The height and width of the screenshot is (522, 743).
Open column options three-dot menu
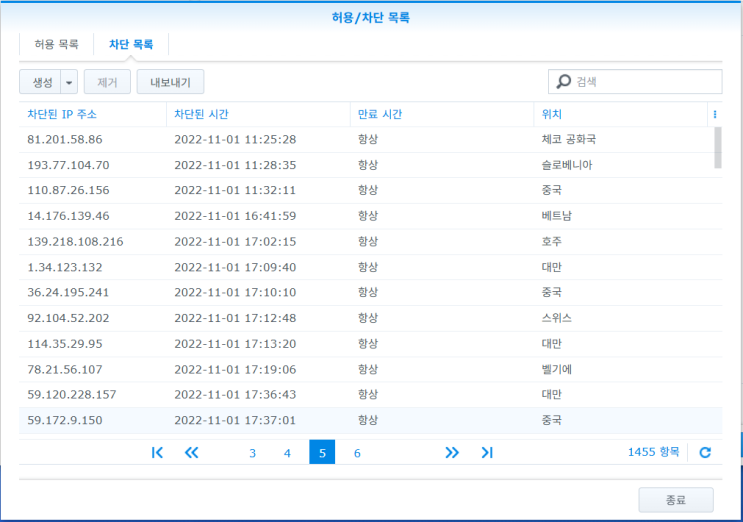pos(715,114)
